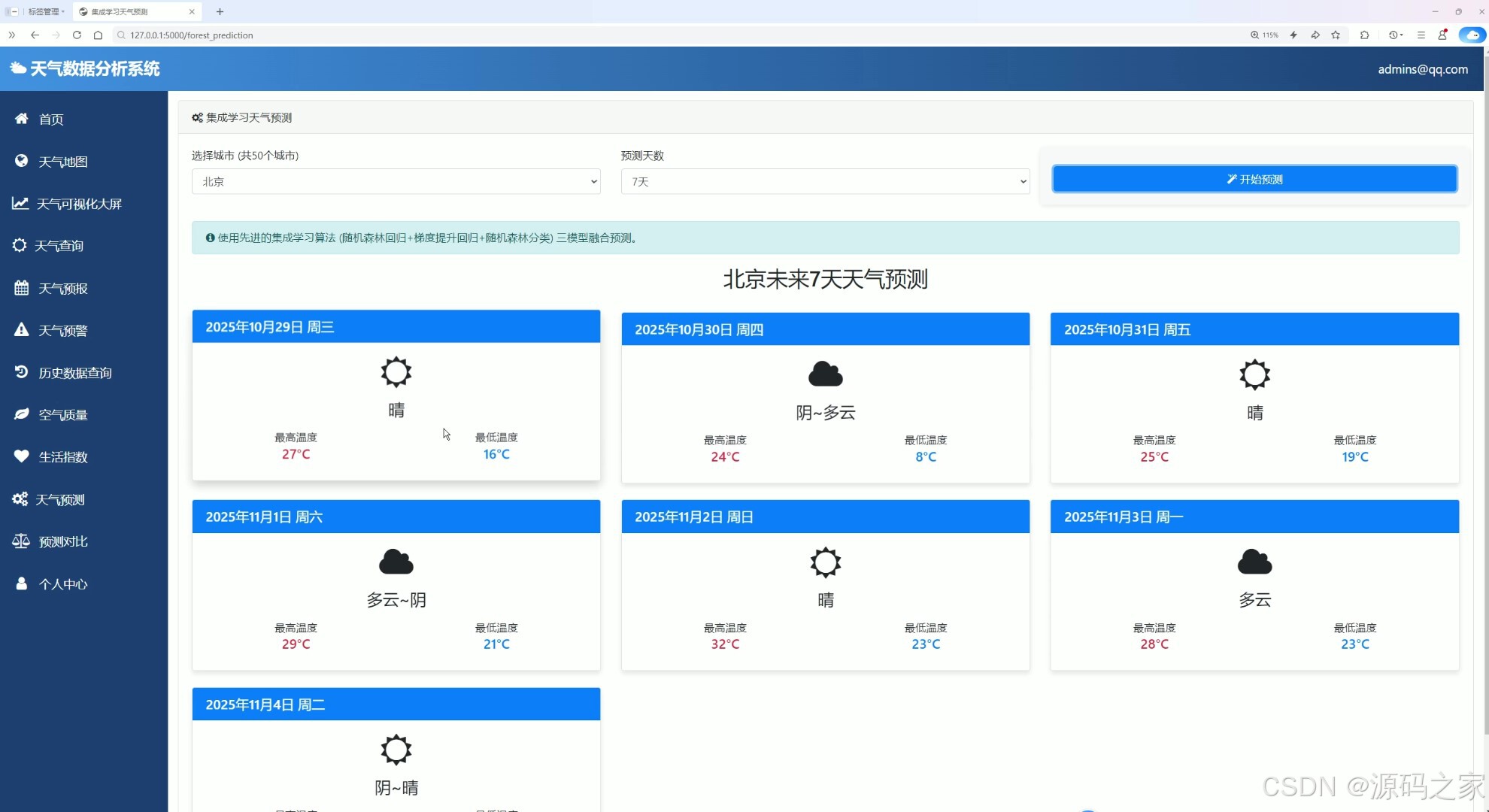Open the 天气可视化大屏 visualization dashboard
This screenshot has height=812, width=1489.
click(79, 203)
